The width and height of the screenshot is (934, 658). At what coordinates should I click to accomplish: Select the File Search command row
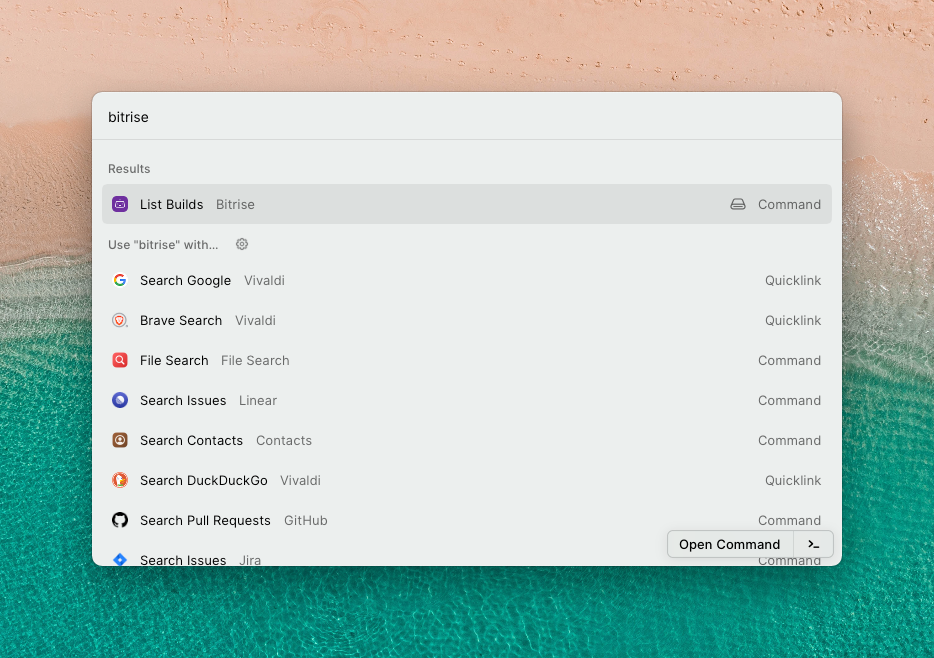466,360
